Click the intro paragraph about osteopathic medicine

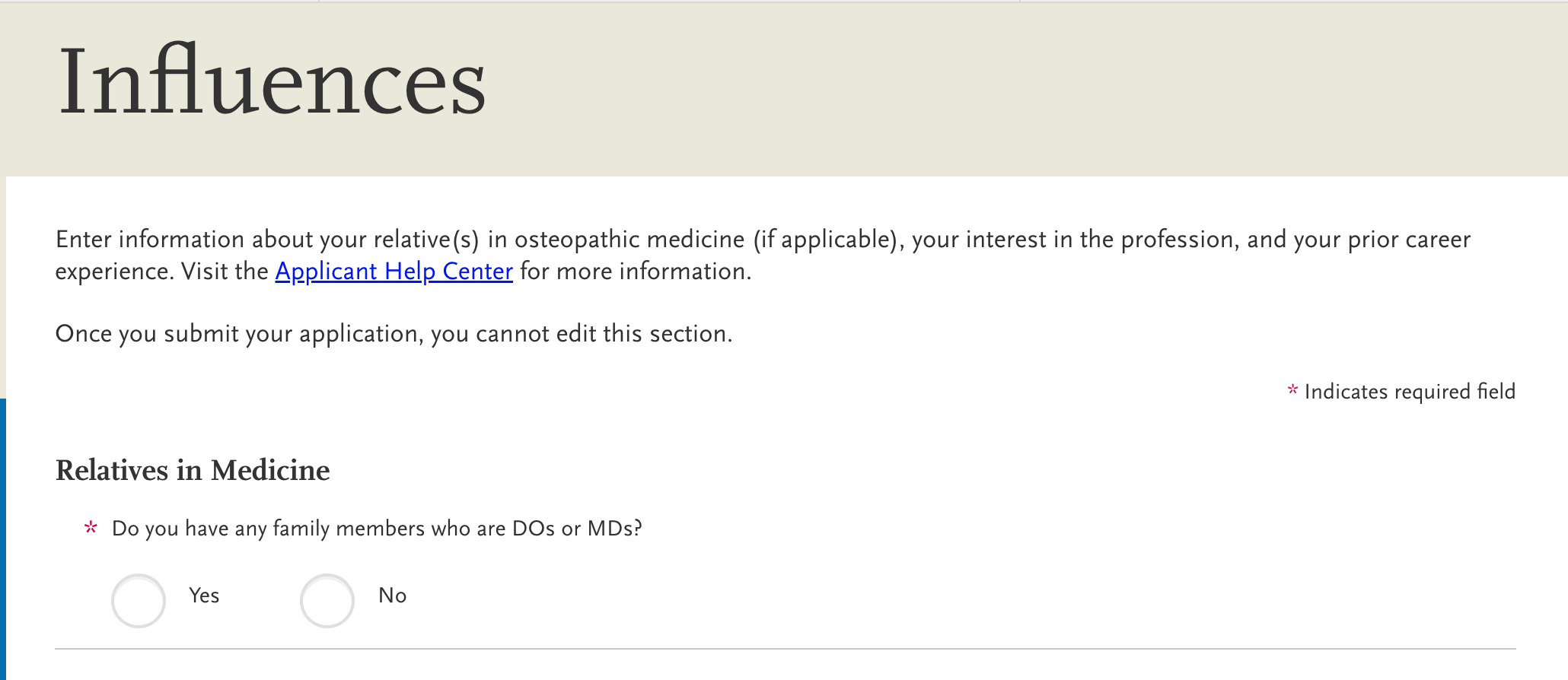pos(761,255)
